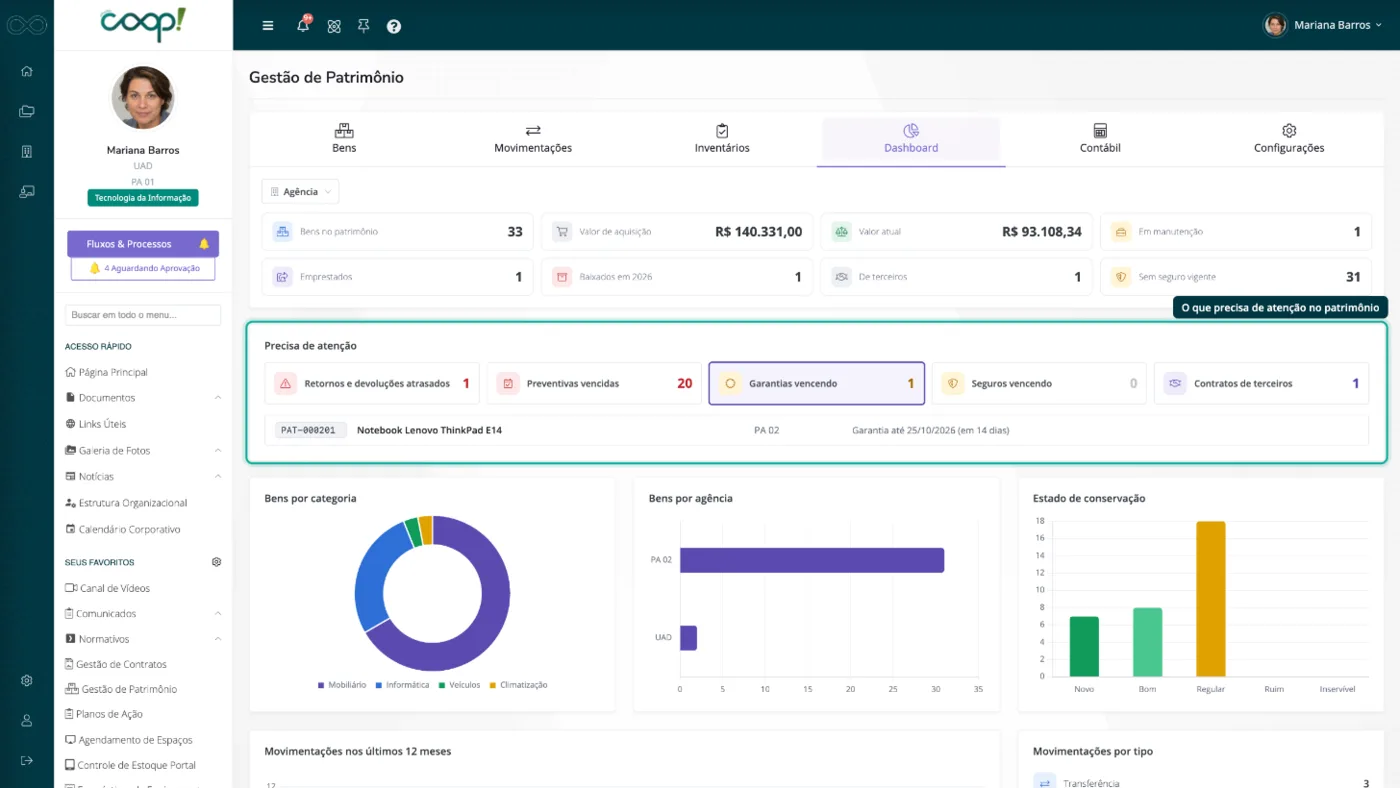Expand the Documentos menu item

point(143,398)
